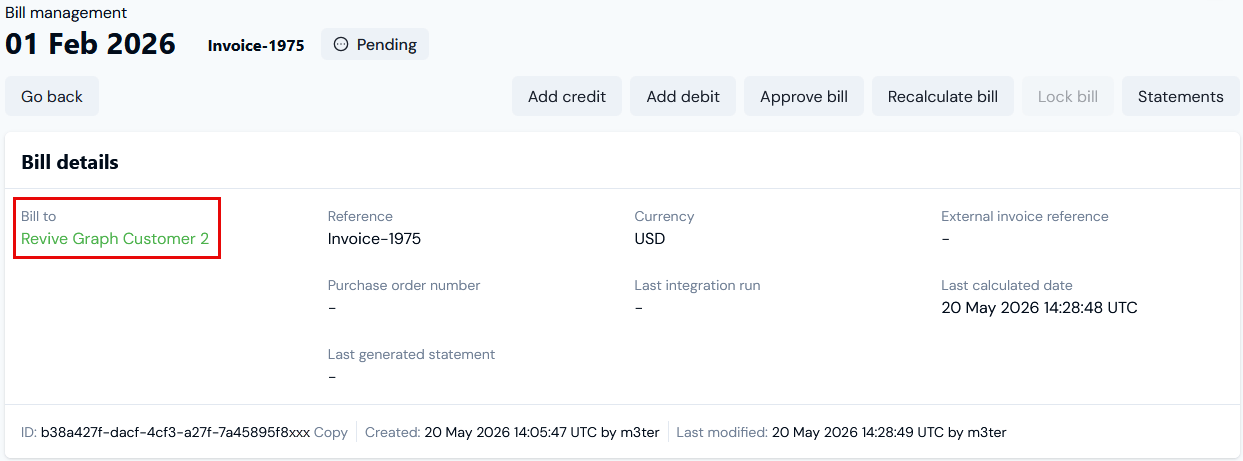Select the Last integration run label
1243x461 pixels.
tap(697, 285)
